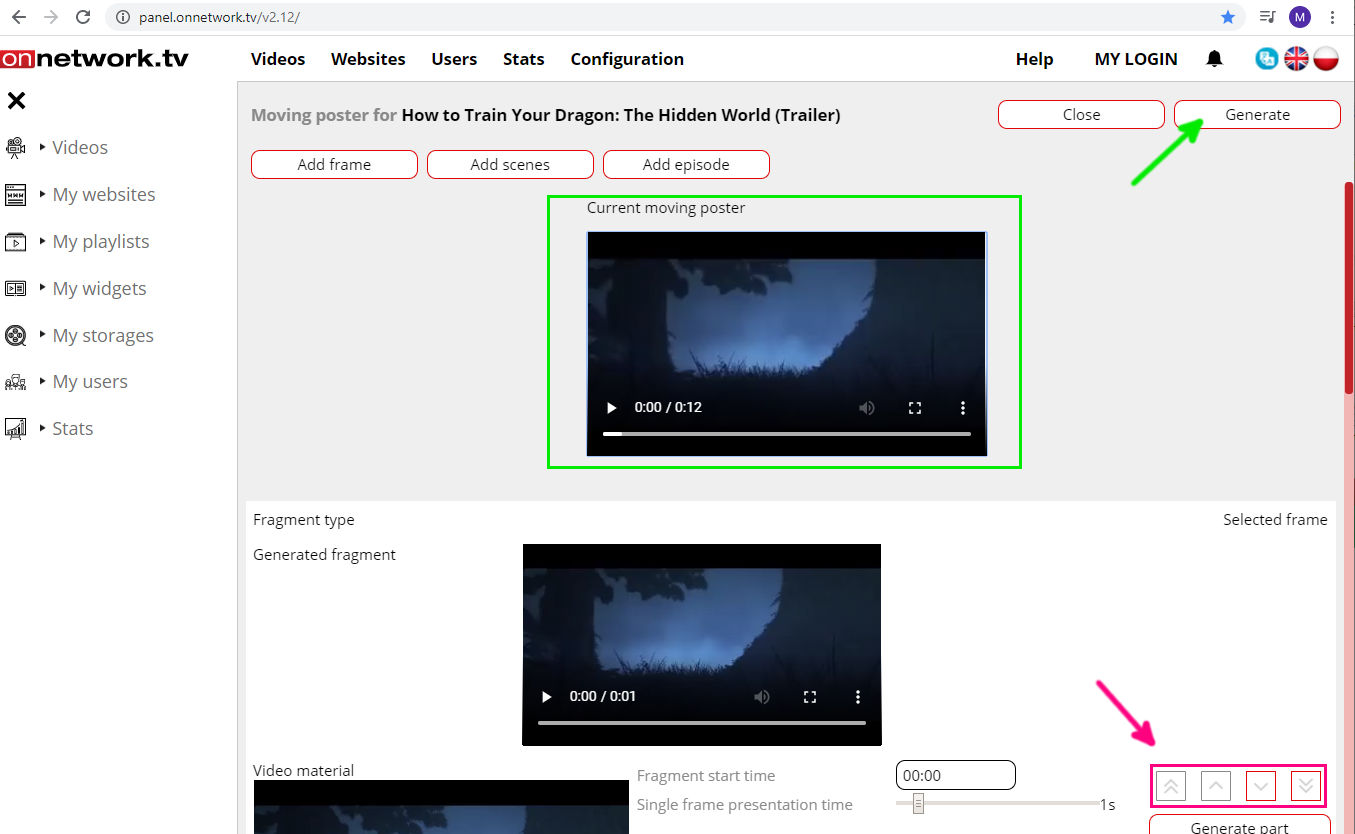The height and width of the screenshot is (834, 1355).
Task: Open the Websites top menu
Action: 368,59
